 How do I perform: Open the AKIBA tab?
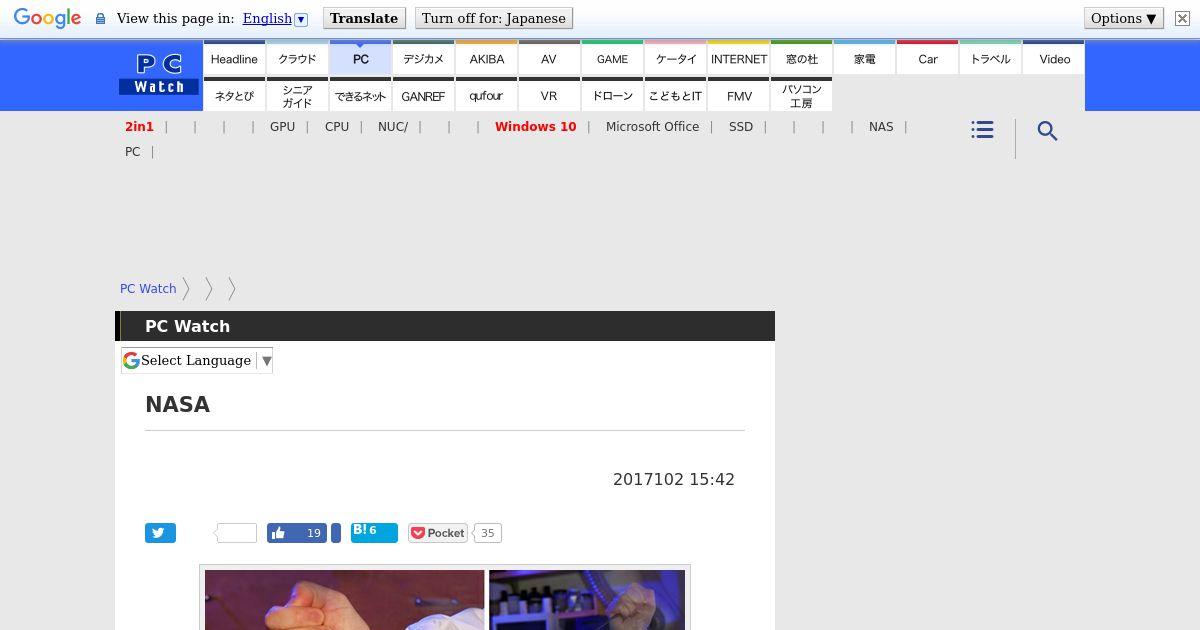[486, 59]
